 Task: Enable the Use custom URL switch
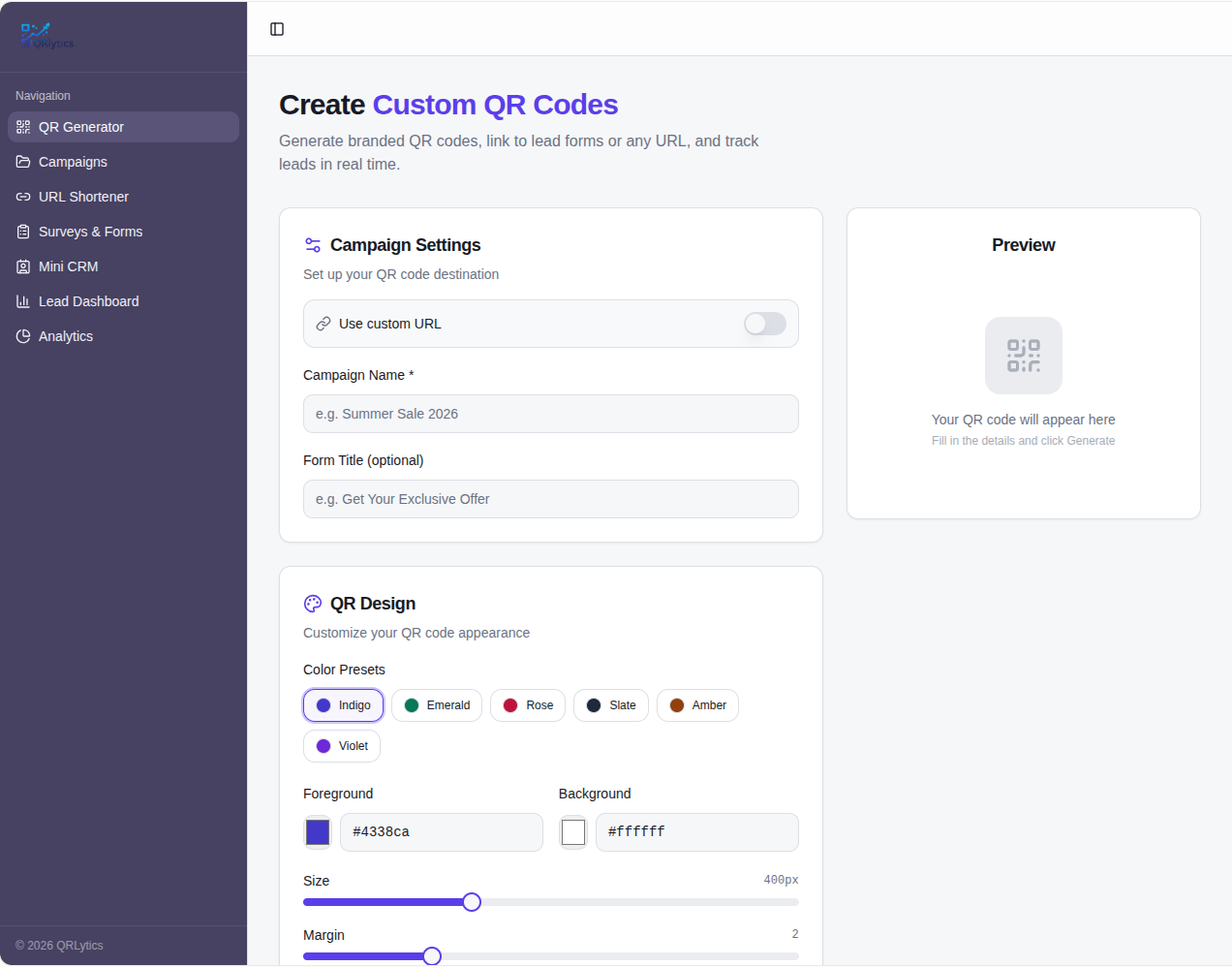(x=765, y=324)
